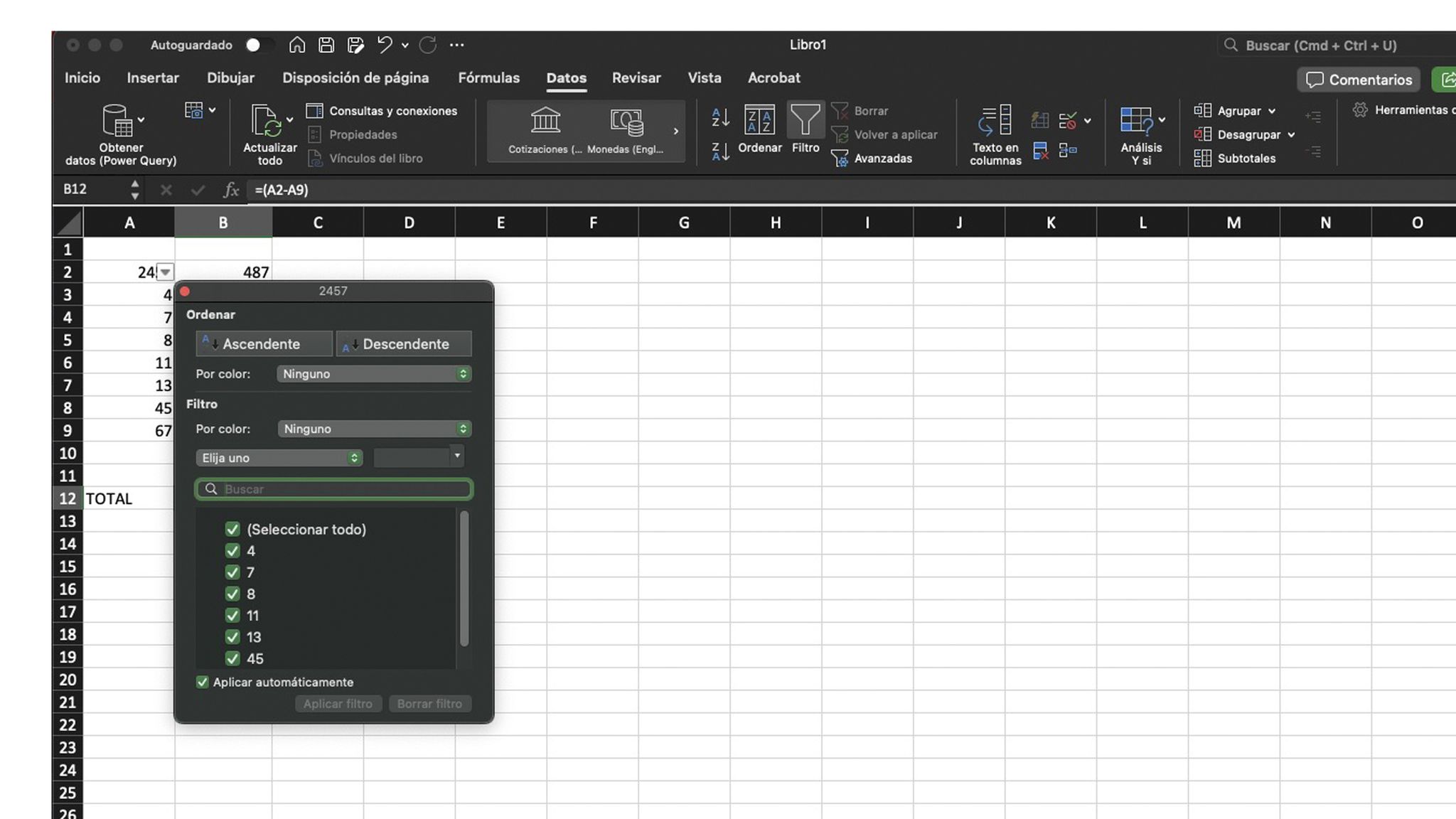The width and height of the screenshot is (1456, 819).
Task: Uncheck the value 45 in filter list
Action: coord(232,658)
